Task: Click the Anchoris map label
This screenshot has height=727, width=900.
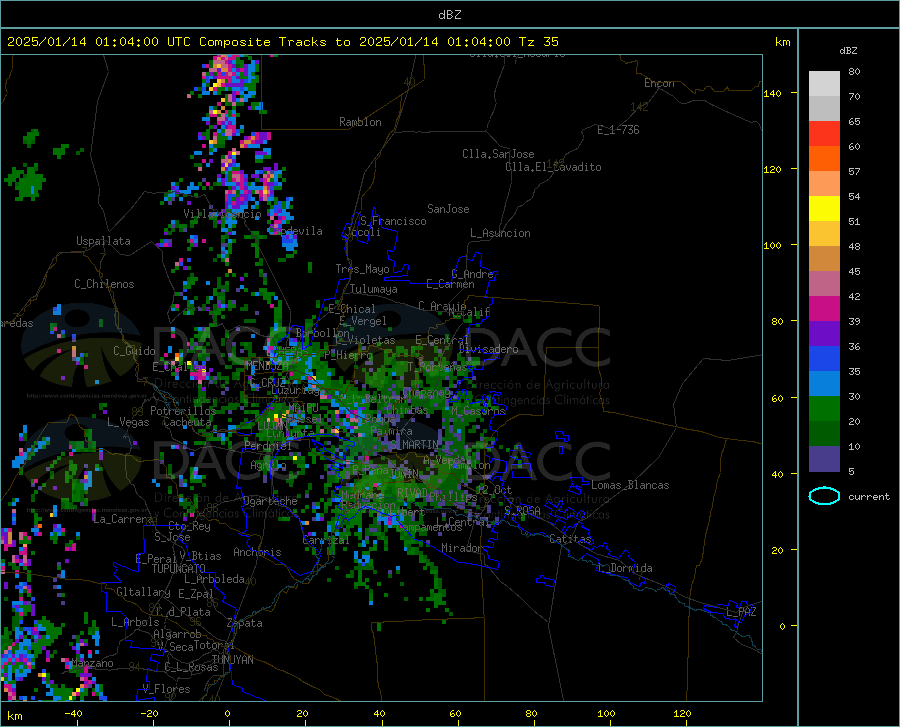Action: click(x=257, y=552)
